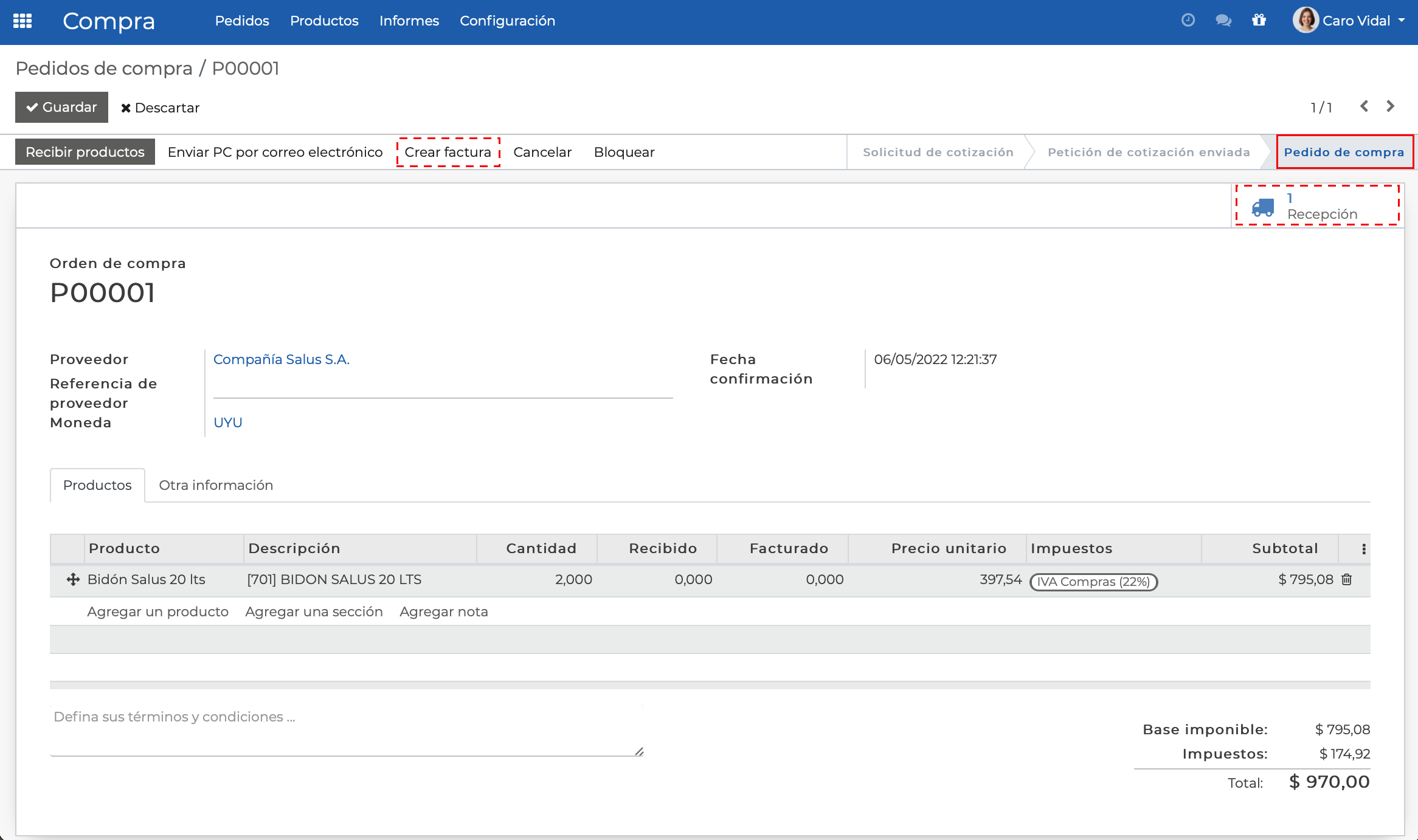The height and width of the screenshot is (840, 1418).
Task: Click the drag handle on Bidón Salus row
Action: coord(73,579)
